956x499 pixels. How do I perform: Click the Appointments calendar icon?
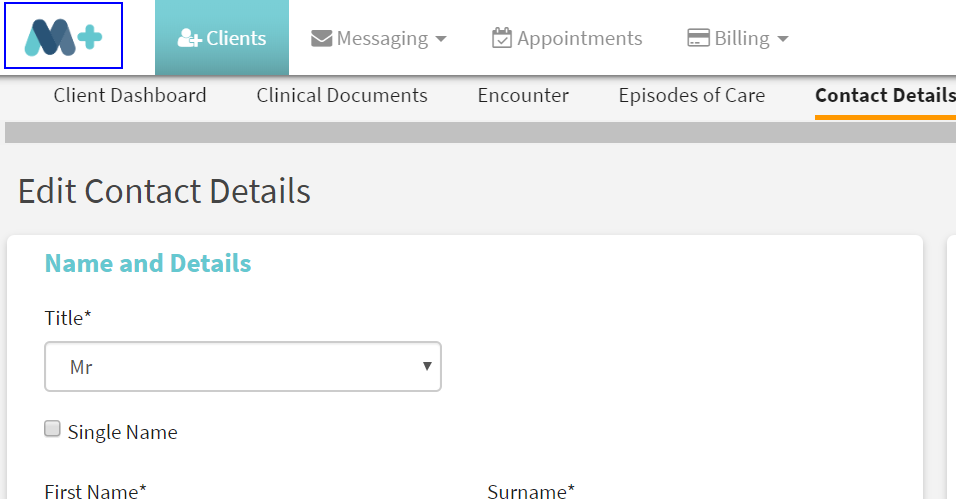click(x=502, y=38)
